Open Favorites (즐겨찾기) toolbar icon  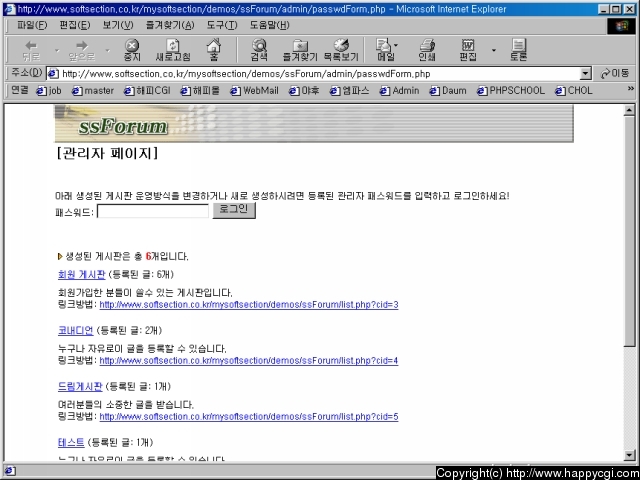tap(300, 50)
